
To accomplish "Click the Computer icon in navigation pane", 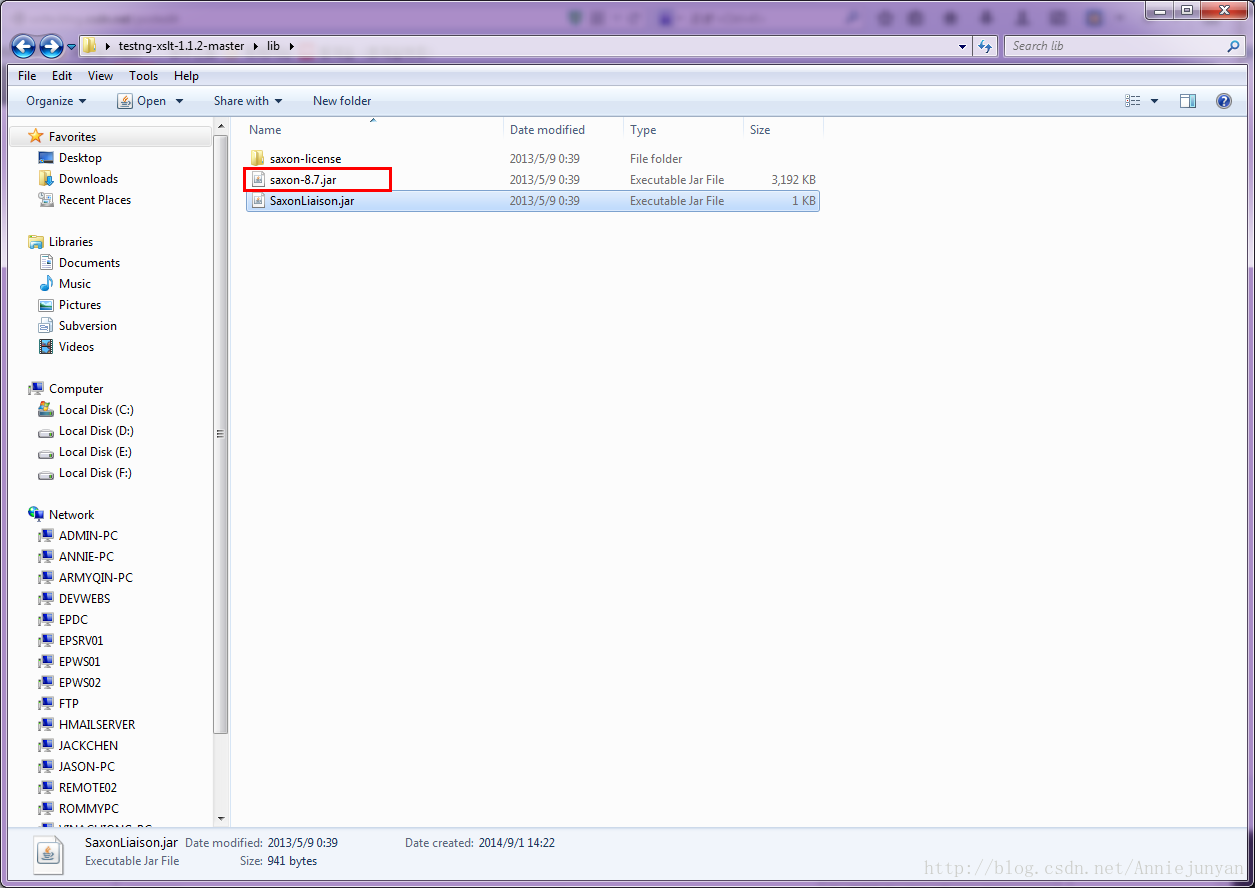I will pyautogui.click(x=36, y=388).
